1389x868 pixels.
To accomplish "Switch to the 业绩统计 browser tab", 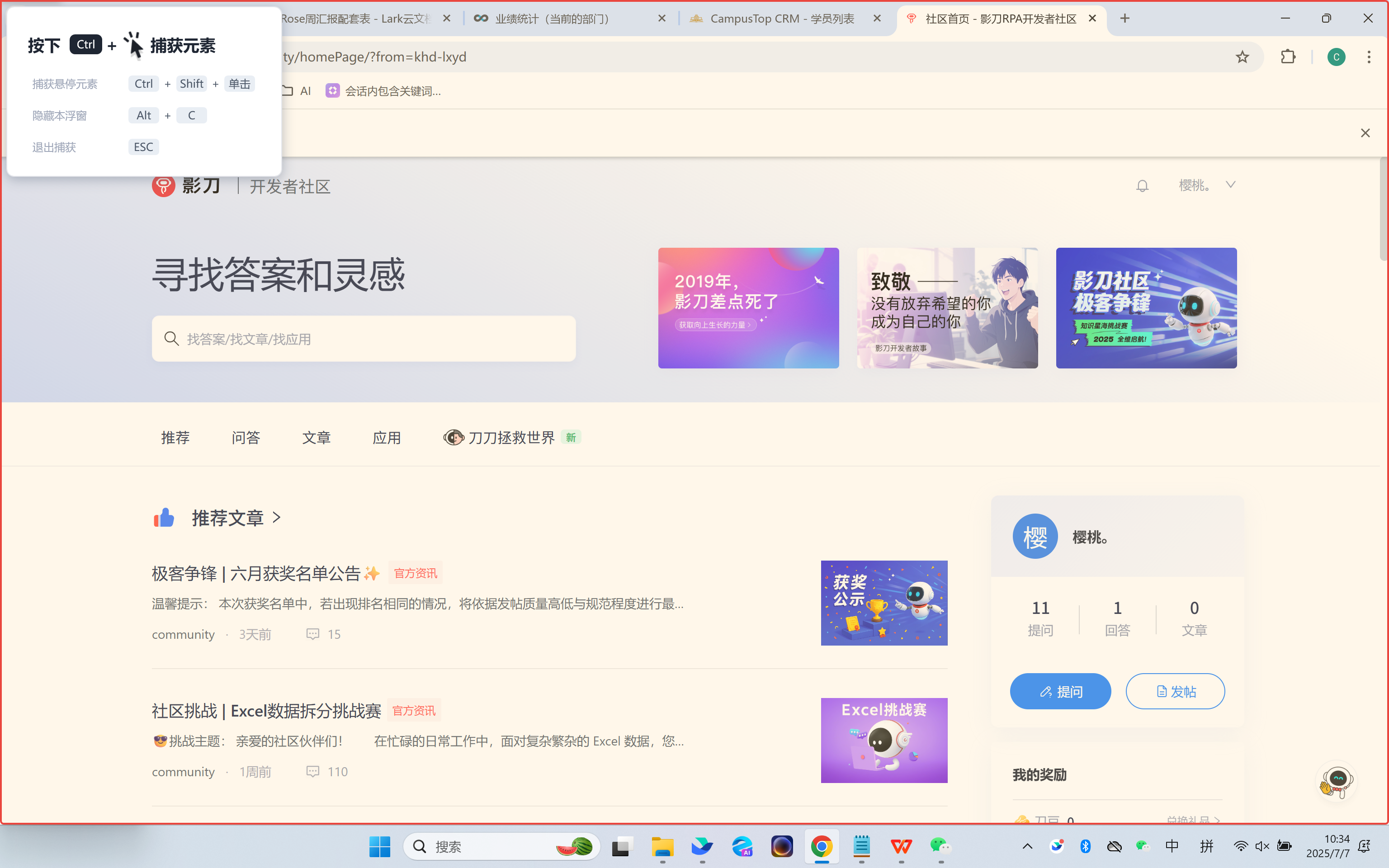I will tap(571, 19).
